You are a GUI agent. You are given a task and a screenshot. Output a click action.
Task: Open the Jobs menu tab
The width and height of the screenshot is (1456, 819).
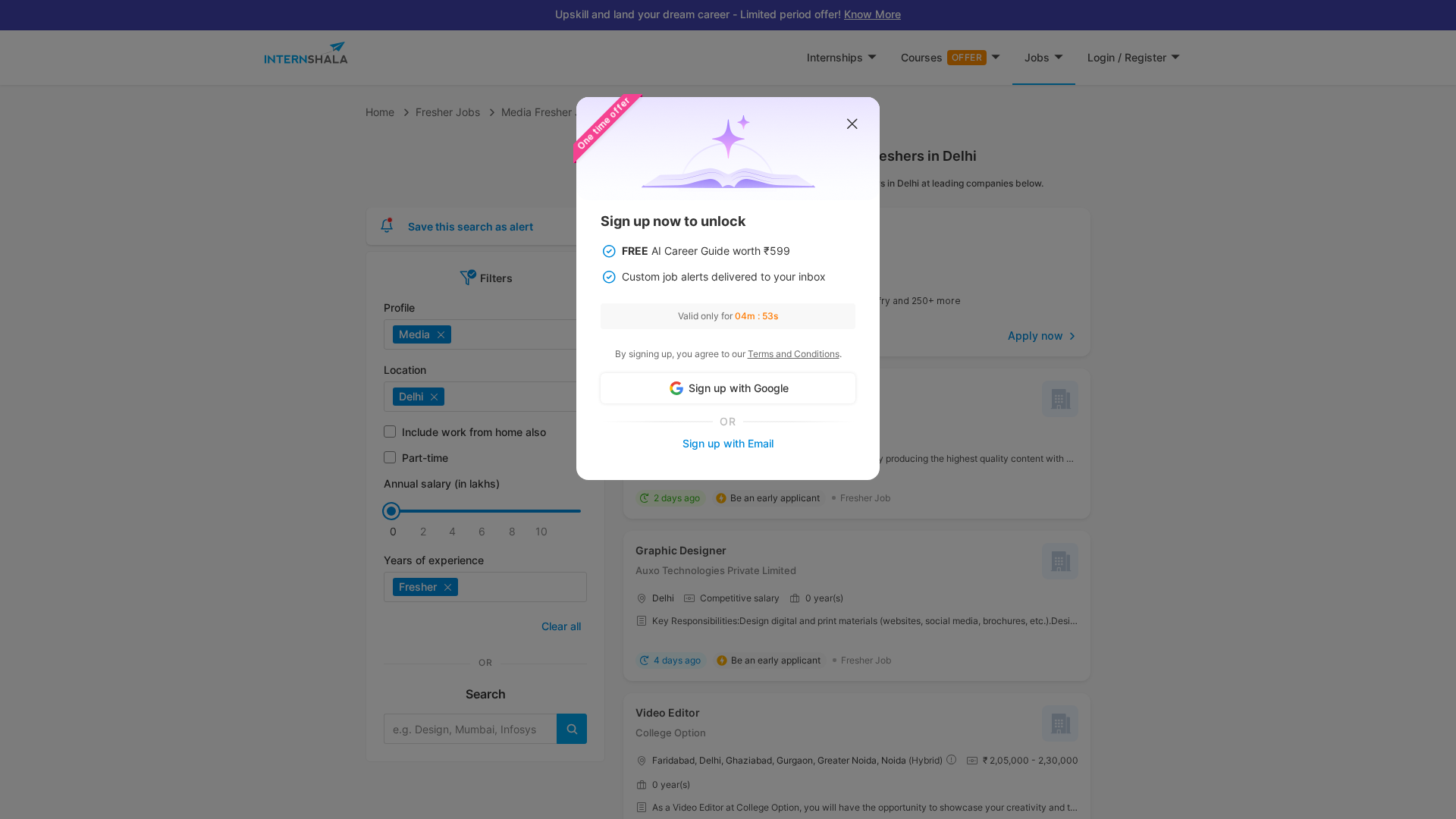[x=1043, y=58]
